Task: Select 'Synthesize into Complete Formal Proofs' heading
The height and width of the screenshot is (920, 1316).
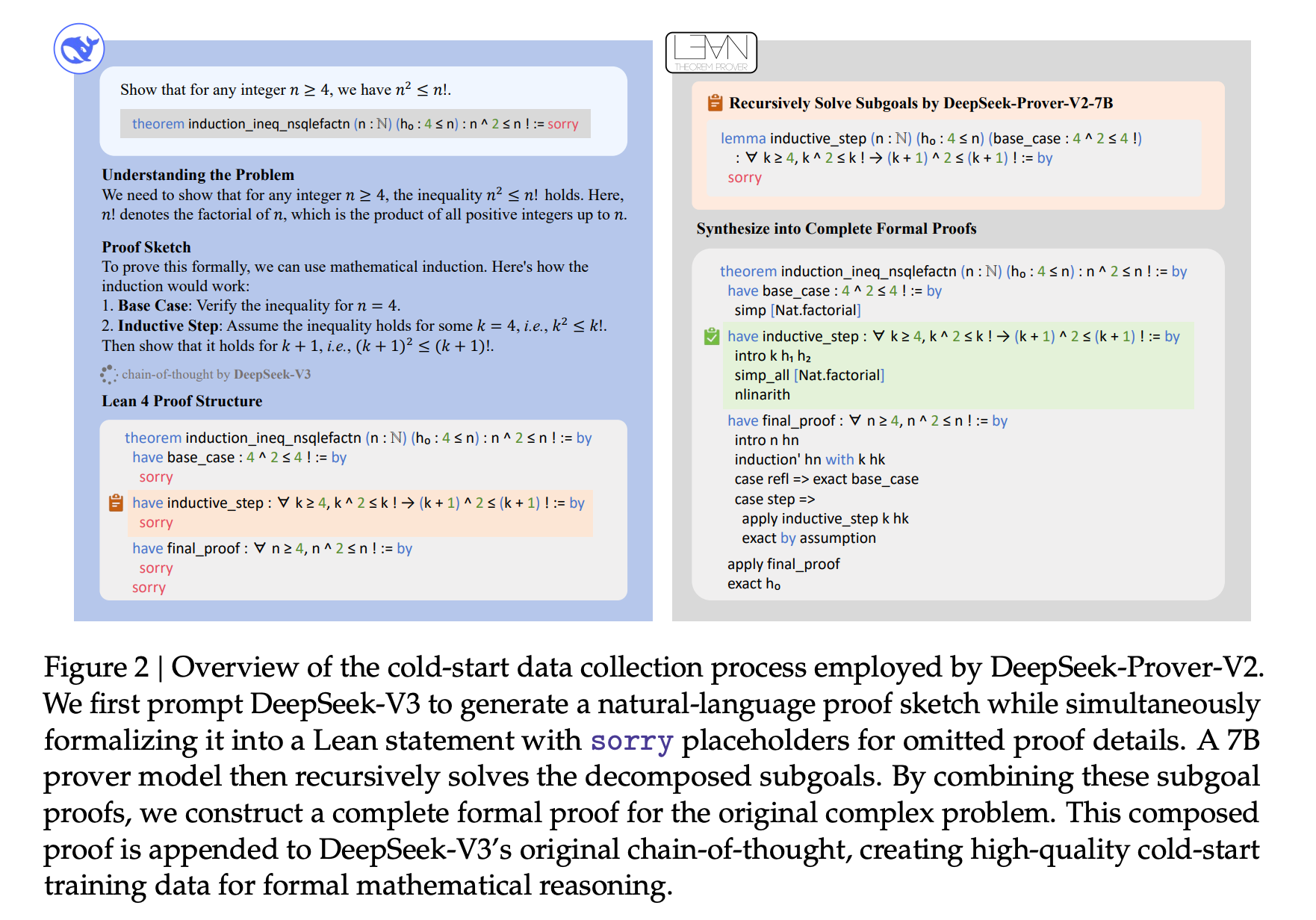Action: click(x=837, y=229)
